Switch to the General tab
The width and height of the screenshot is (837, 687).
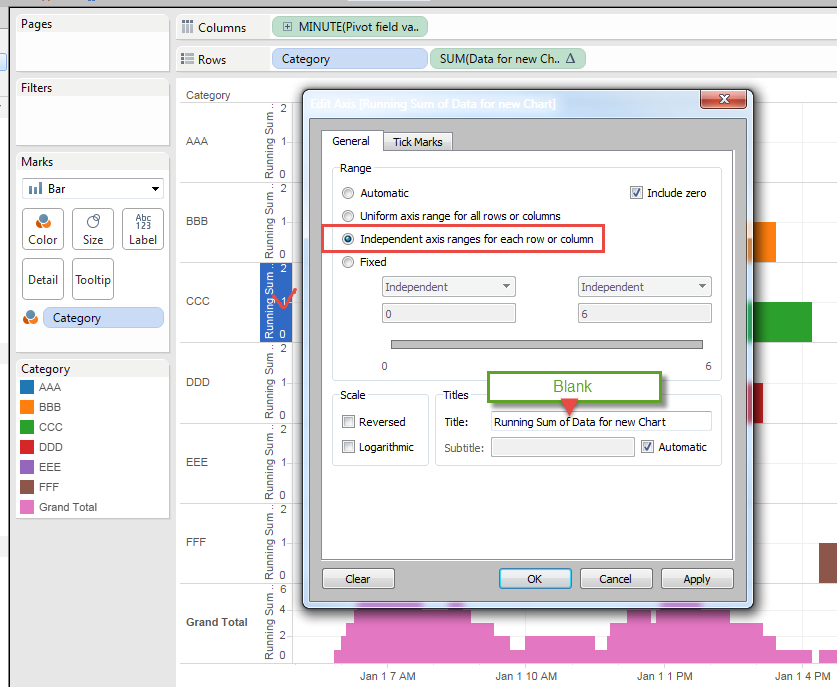point(351,141)
